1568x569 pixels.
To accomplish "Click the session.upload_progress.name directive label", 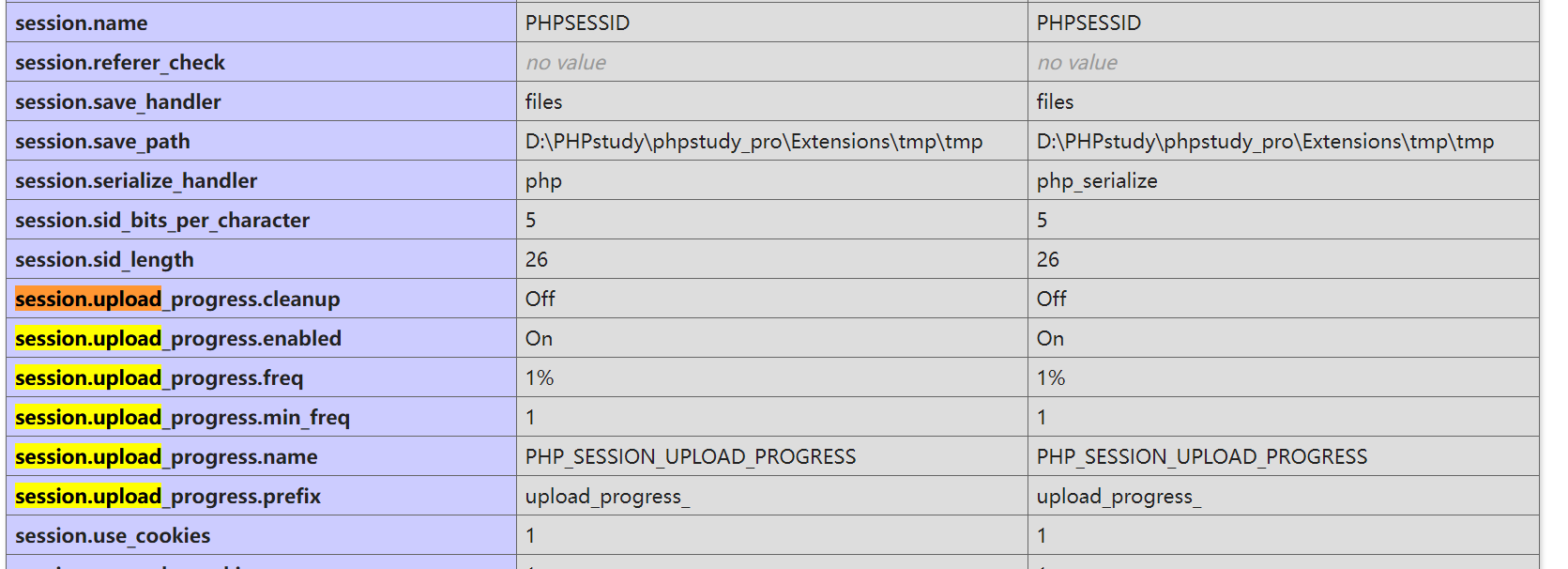I will (x=166, y=456).
